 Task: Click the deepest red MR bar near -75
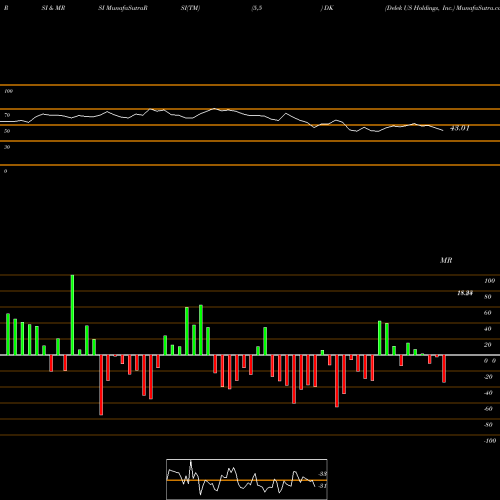click(x=101, y=385)
